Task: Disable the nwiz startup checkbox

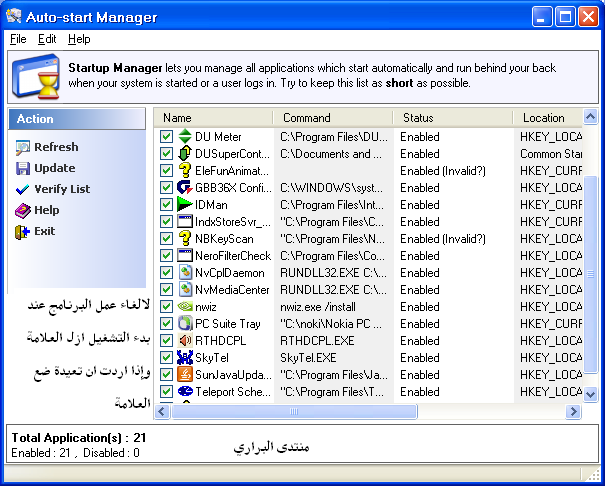Action: (x=166, y=306)
